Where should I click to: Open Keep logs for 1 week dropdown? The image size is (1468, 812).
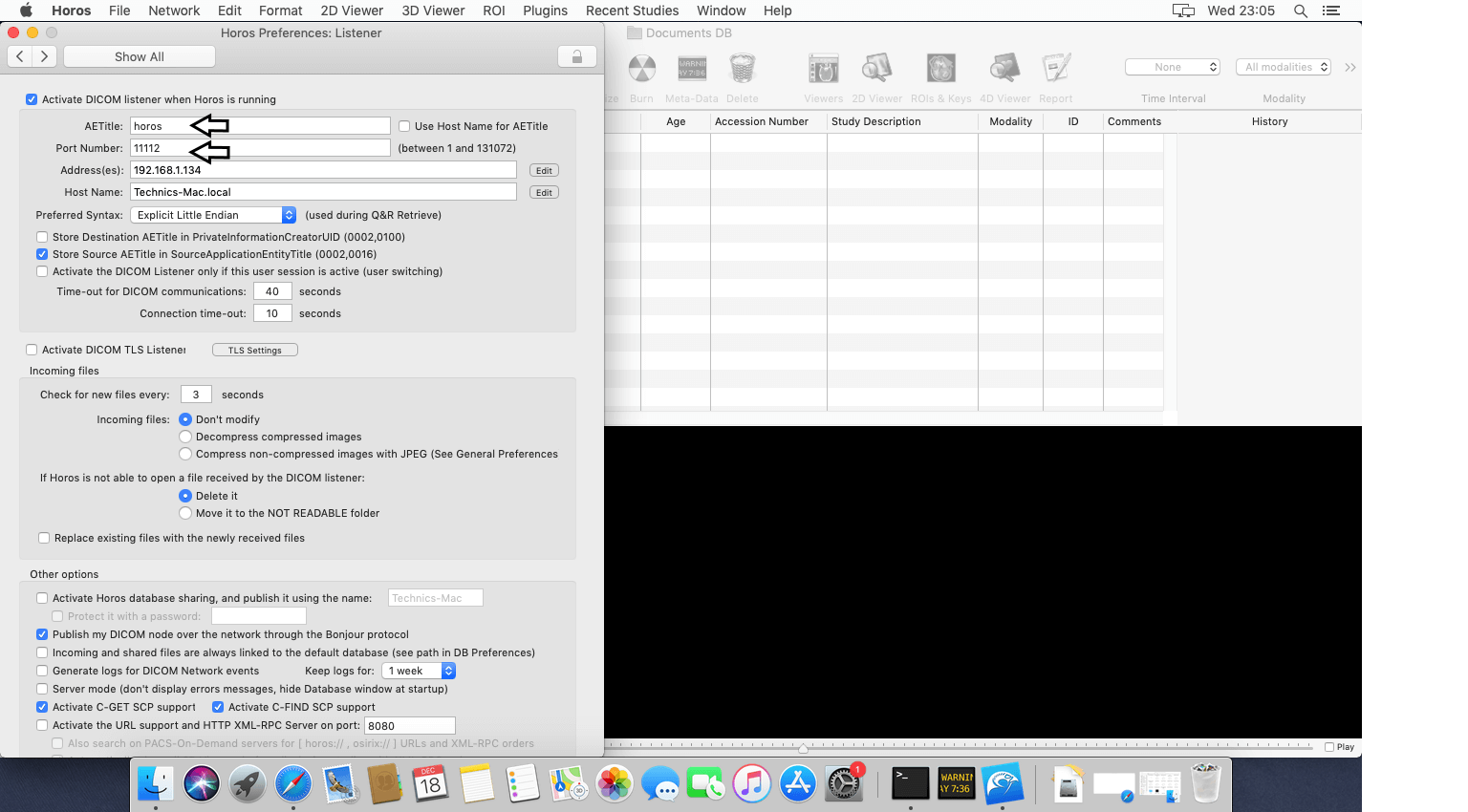click(419, 671)
